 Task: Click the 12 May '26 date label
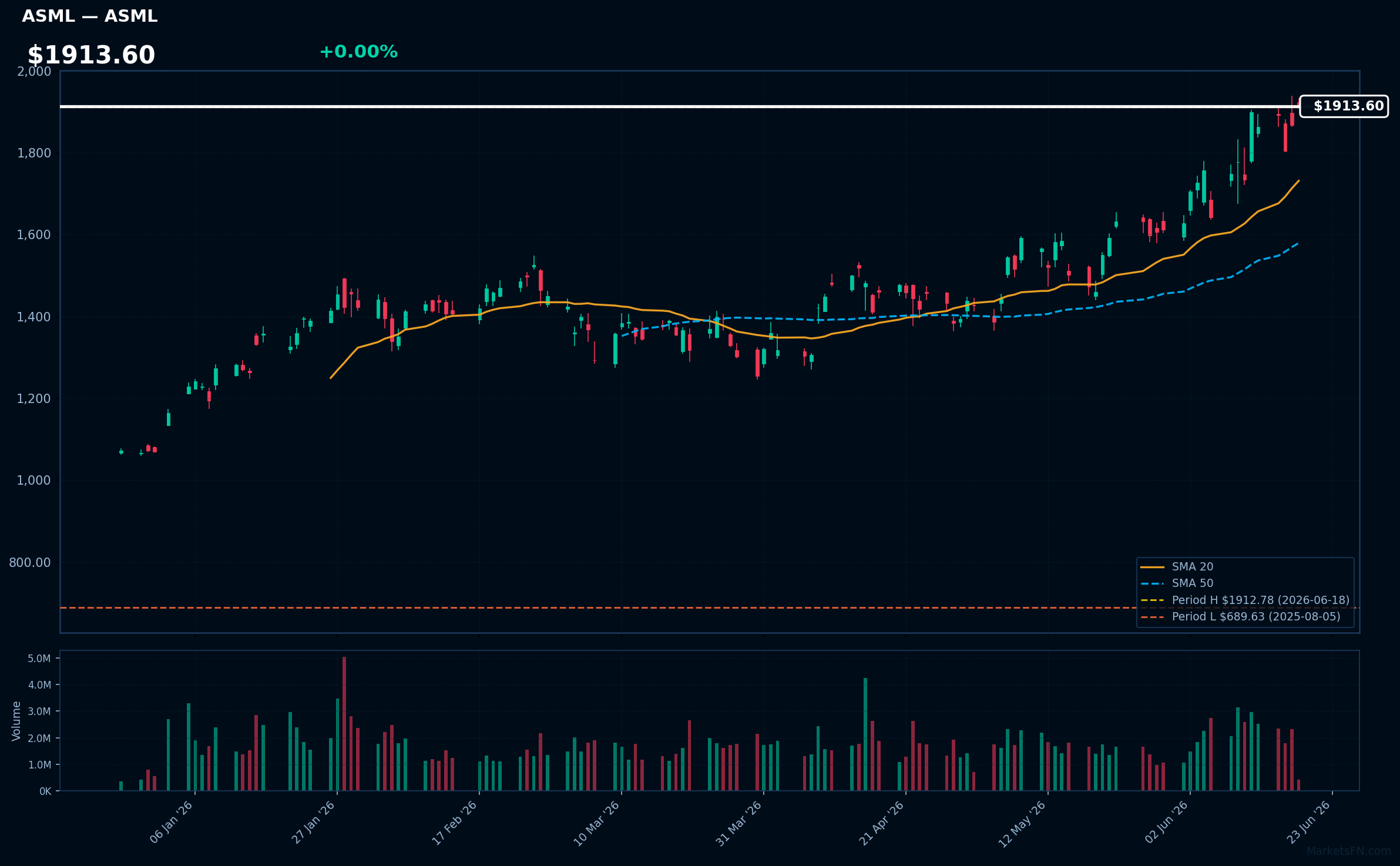pos(1023,824)
